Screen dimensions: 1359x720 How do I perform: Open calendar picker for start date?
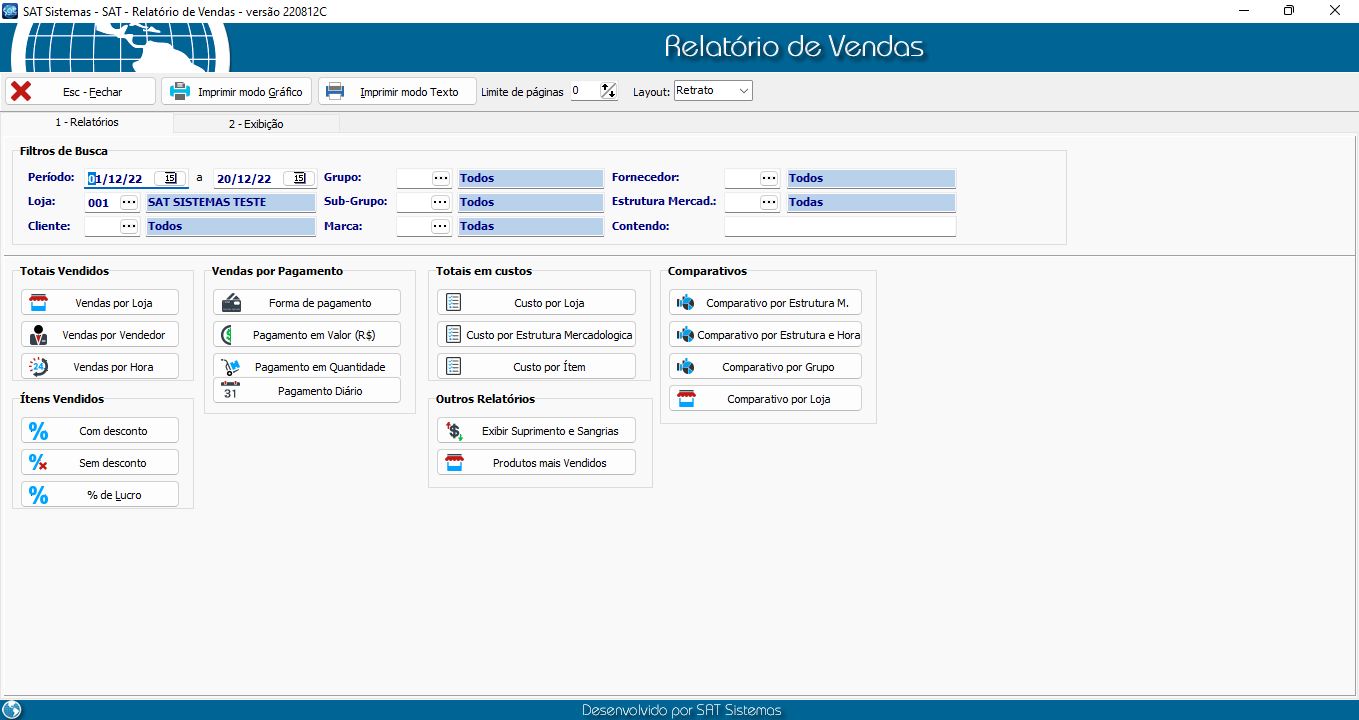[x=171, y=178]
